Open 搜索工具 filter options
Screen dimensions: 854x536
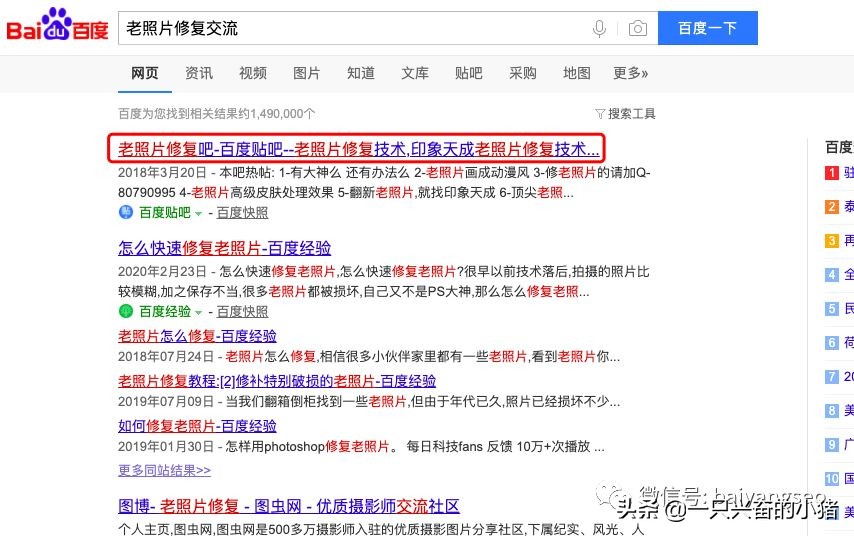[625, 113]
